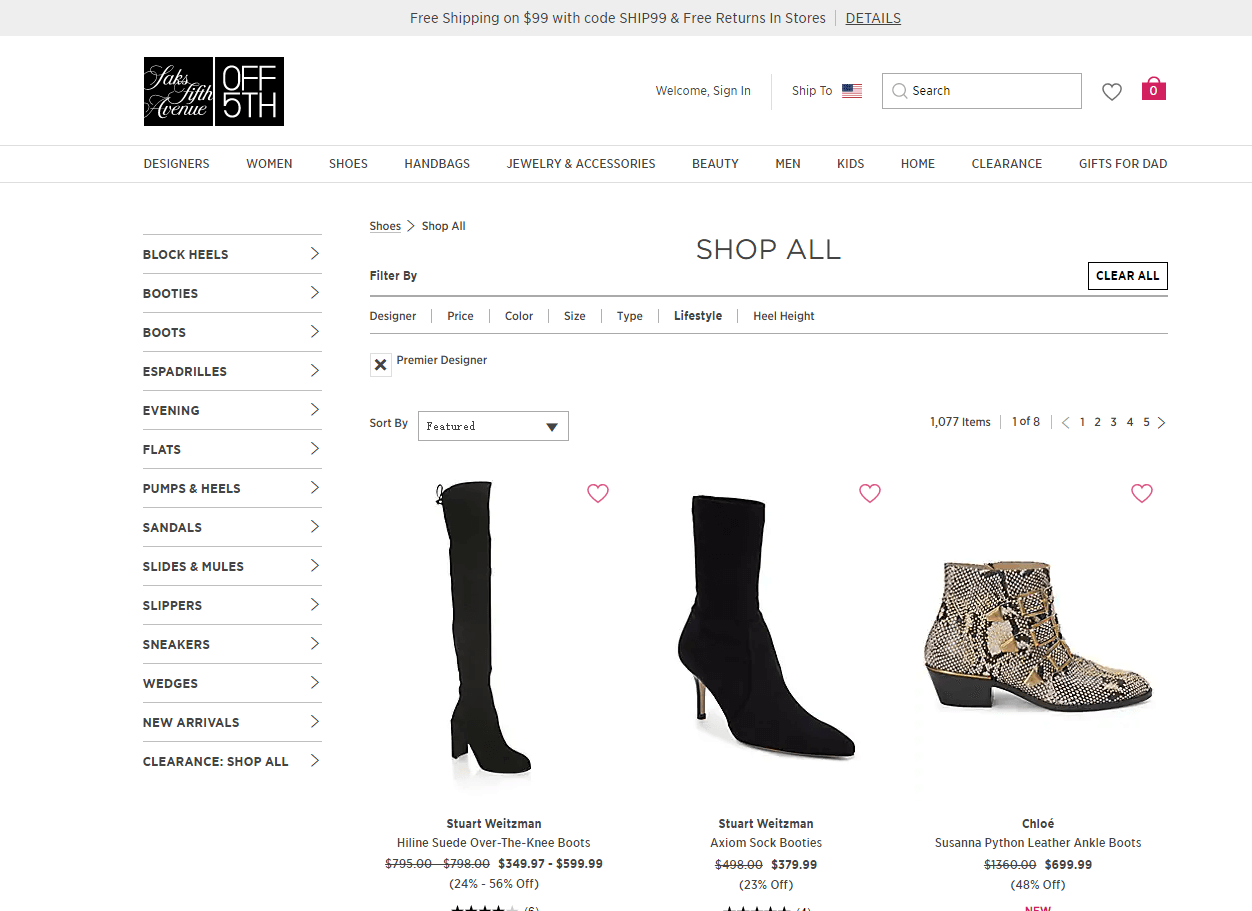This screenshot has height=911, width=1252.
Task: Open the Pumps & Heels category
Action: (x=232, y=488)
